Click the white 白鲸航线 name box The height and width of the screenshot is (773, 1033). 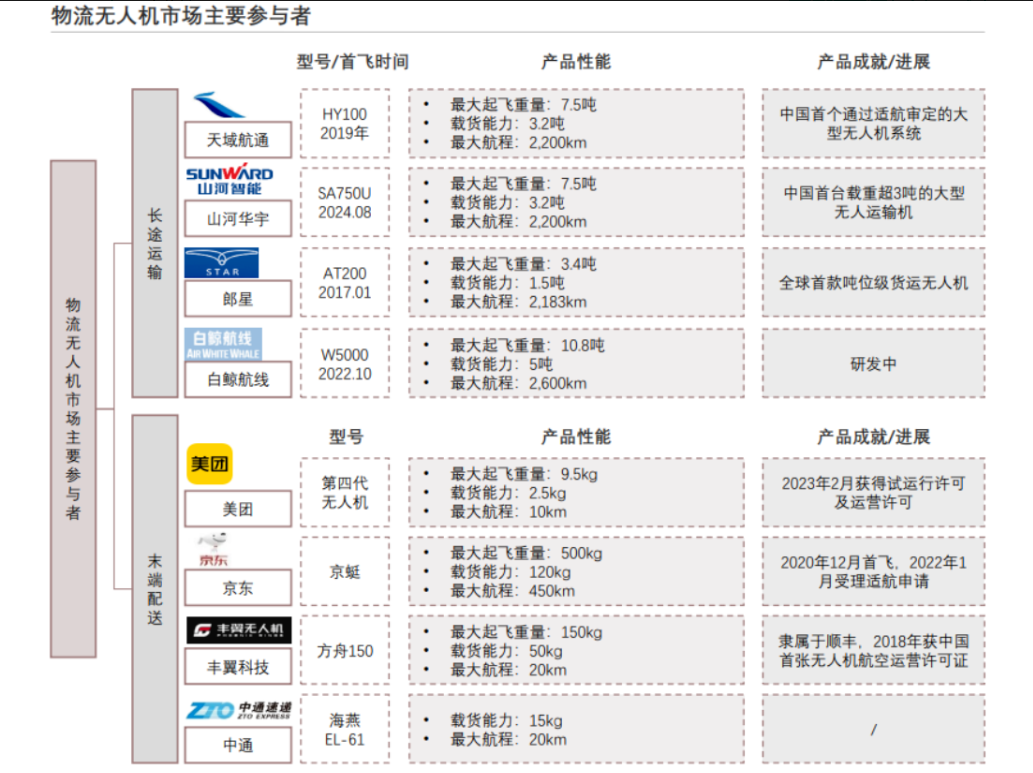coord(238,380)
